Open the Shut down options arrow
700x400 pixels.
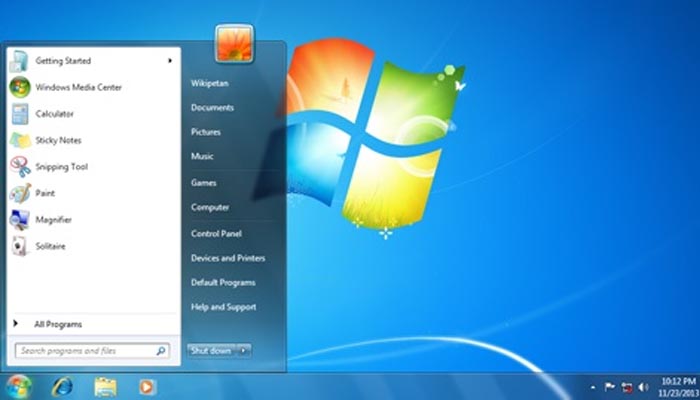tap(243, 351)
